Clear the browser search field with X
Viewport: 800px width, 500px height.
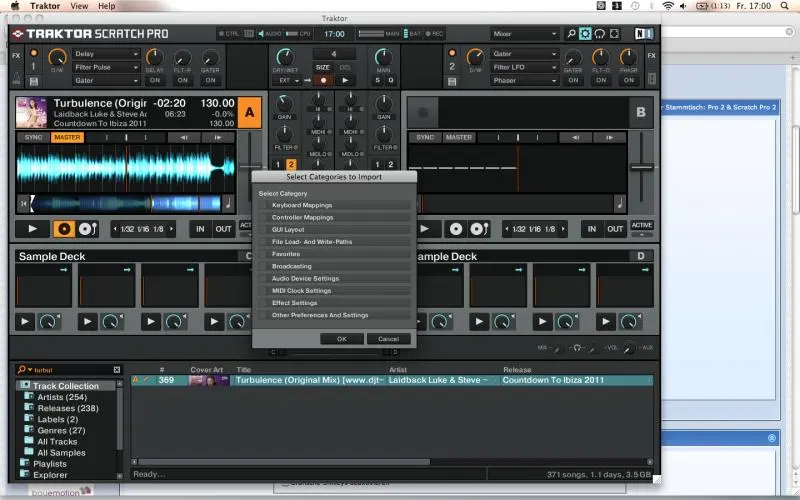(116, 369)
